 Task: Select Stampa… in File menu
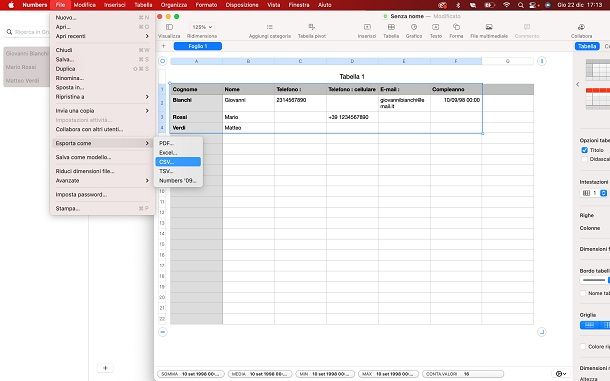point(102,209)
